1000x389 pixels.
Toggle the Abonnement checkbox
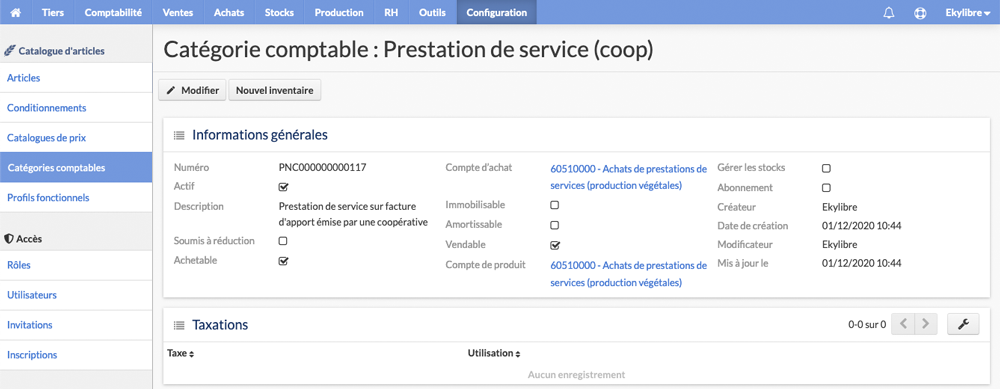coord(826,187)
